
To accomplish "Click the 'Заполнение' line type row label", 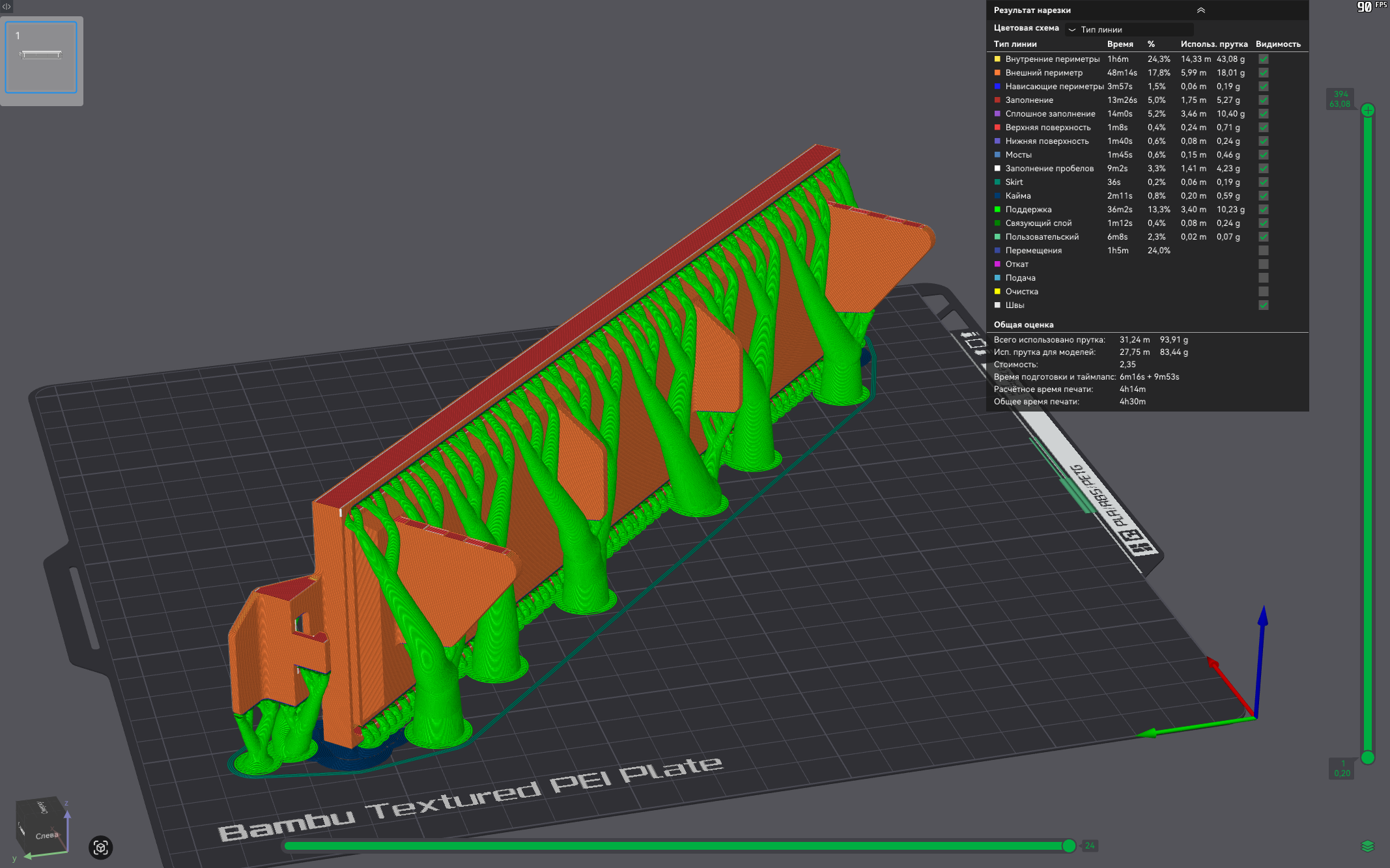I will coord(1028,100).
